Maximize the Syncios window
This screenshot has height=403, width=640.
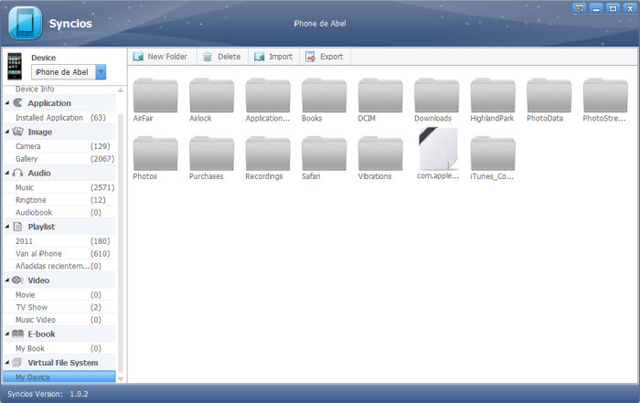613,8
